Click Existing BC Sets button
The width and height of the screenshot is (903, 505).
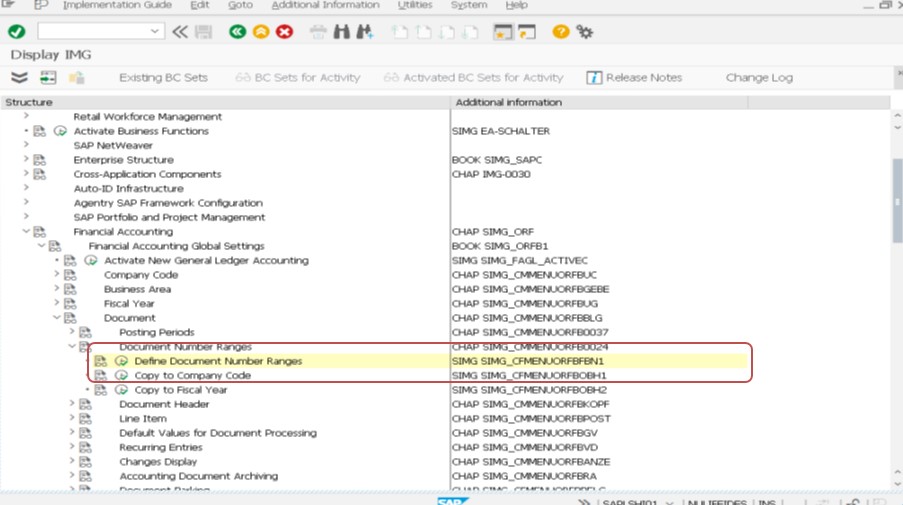(x=163, y=78)
